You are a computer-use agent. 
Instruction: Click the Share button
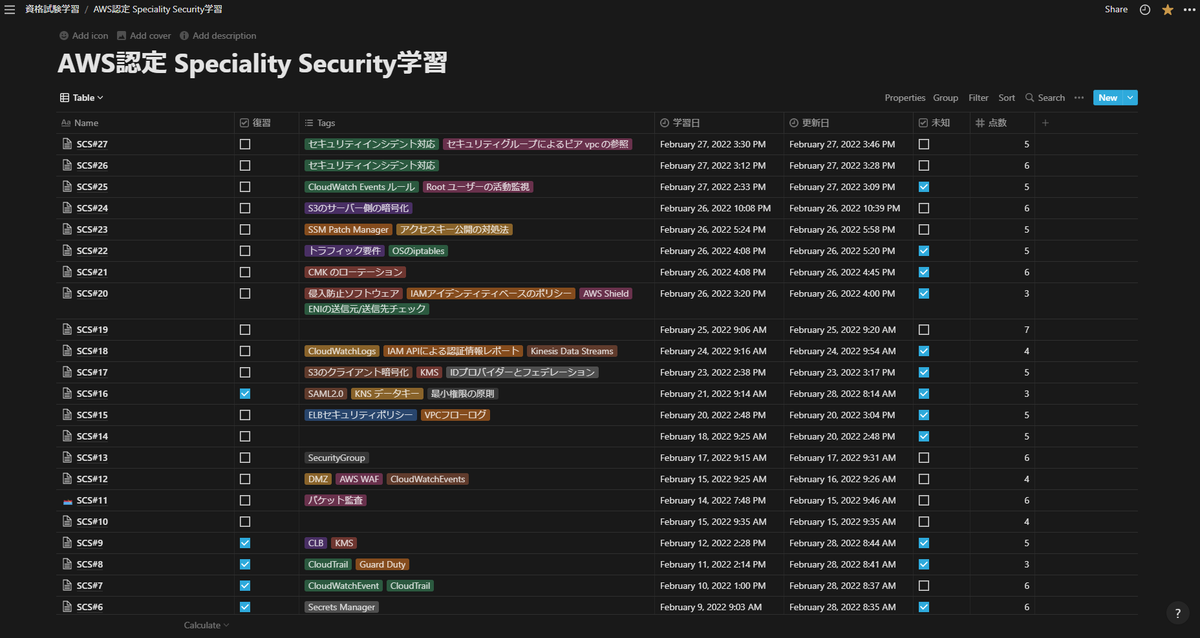[x=1116, y=9]
